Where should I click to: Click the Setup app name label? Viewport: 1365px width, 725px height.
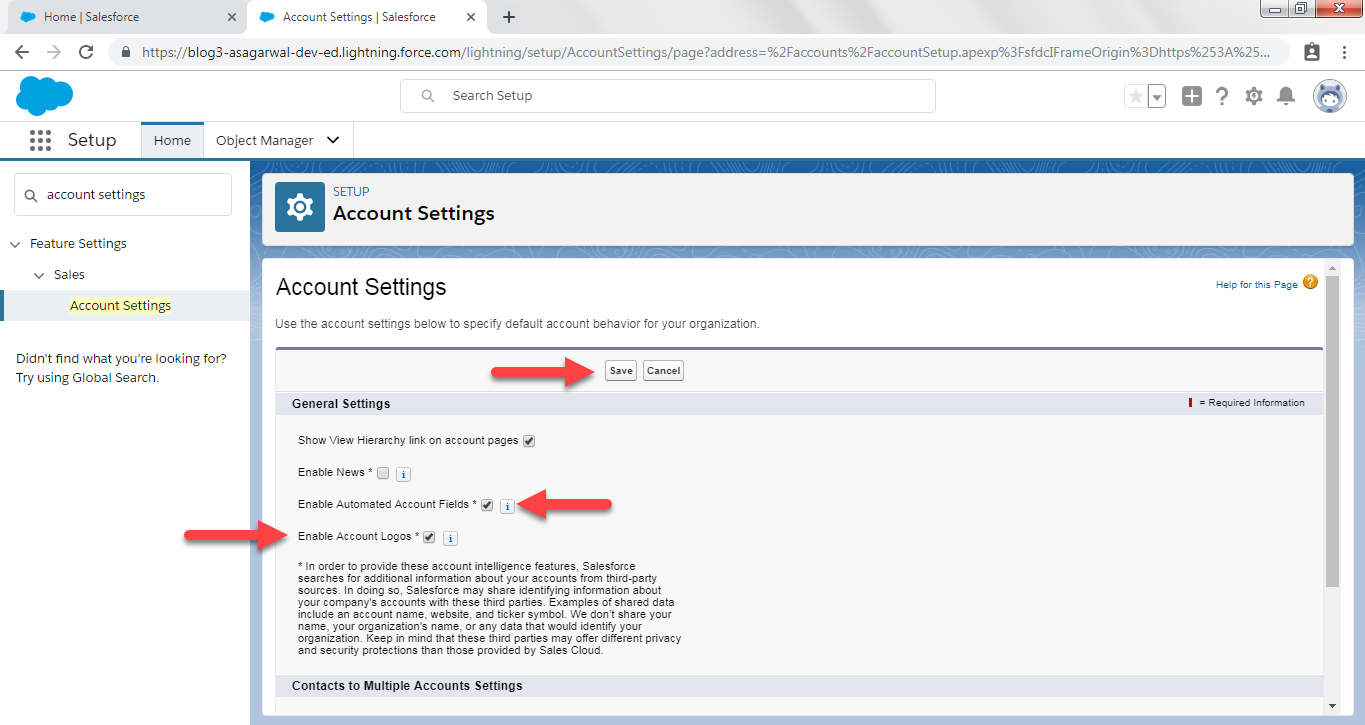(92, 140)
